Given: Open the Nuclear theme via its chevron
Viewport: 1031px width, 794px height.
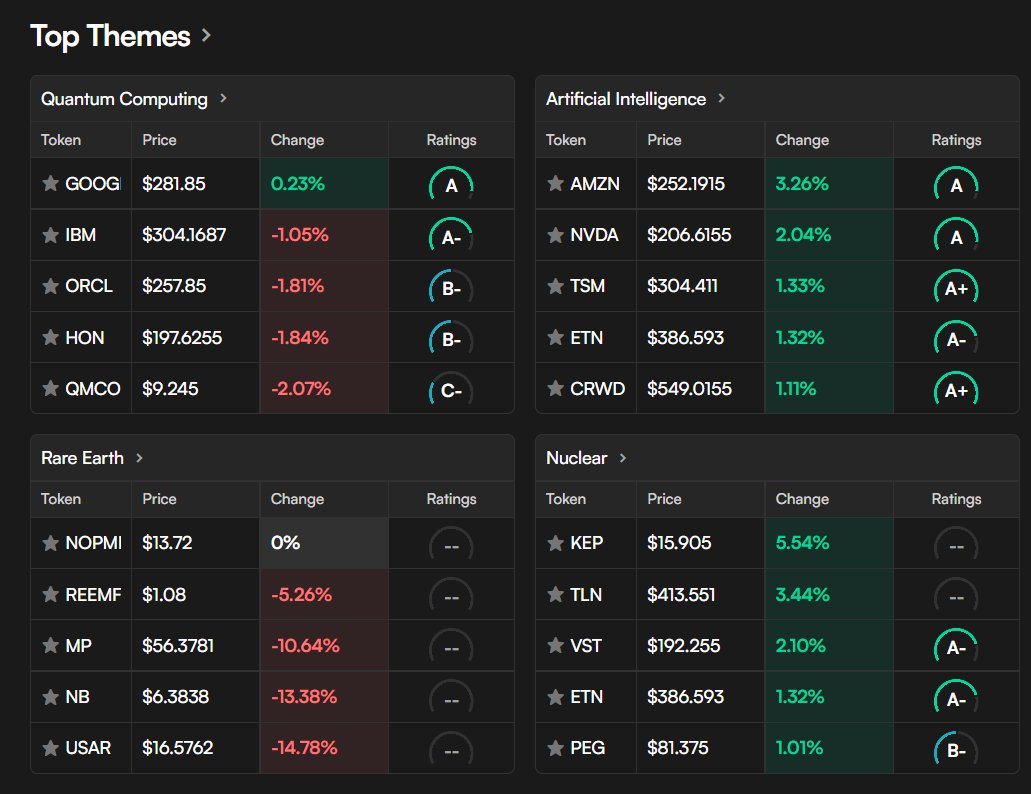Looking at the screenshot, I should 623,458.
